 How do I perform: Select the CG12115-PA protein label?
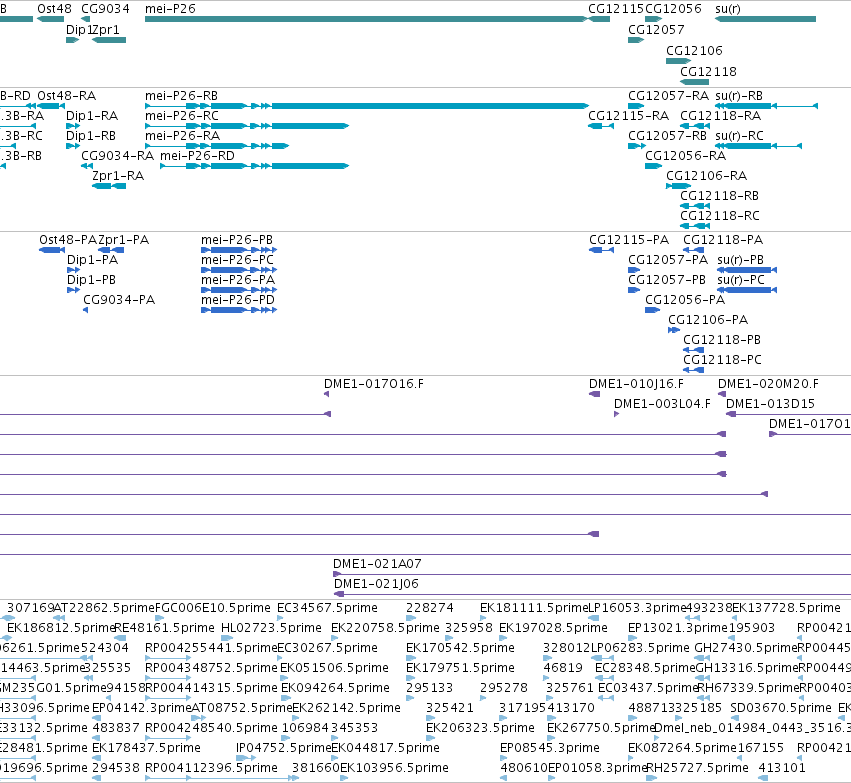[629, 240]
